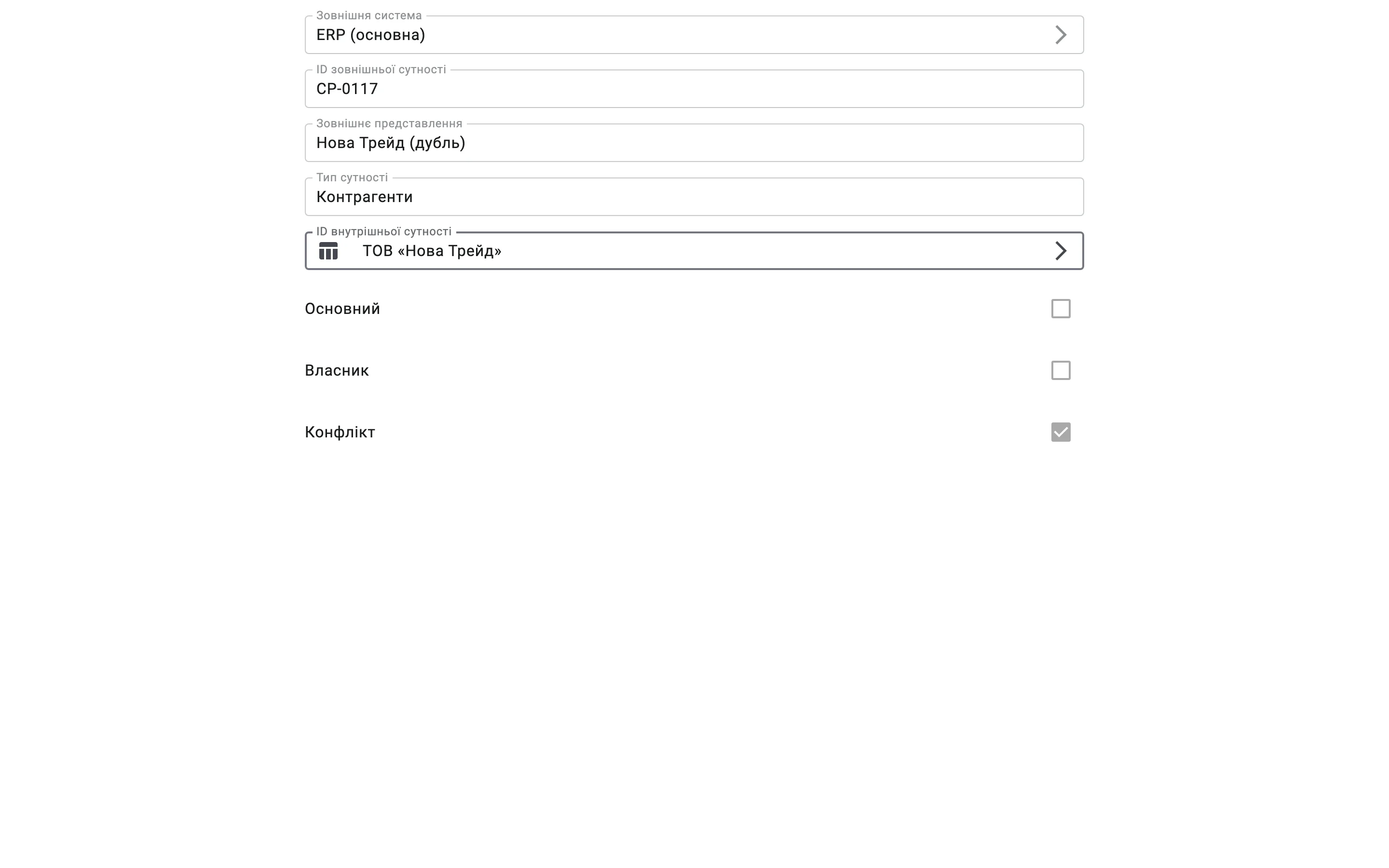The height and width of the screenshot is (868, 1389).
Task: Expand the ID внутрішньої сутності chevron
Action: click(1061, 251)
